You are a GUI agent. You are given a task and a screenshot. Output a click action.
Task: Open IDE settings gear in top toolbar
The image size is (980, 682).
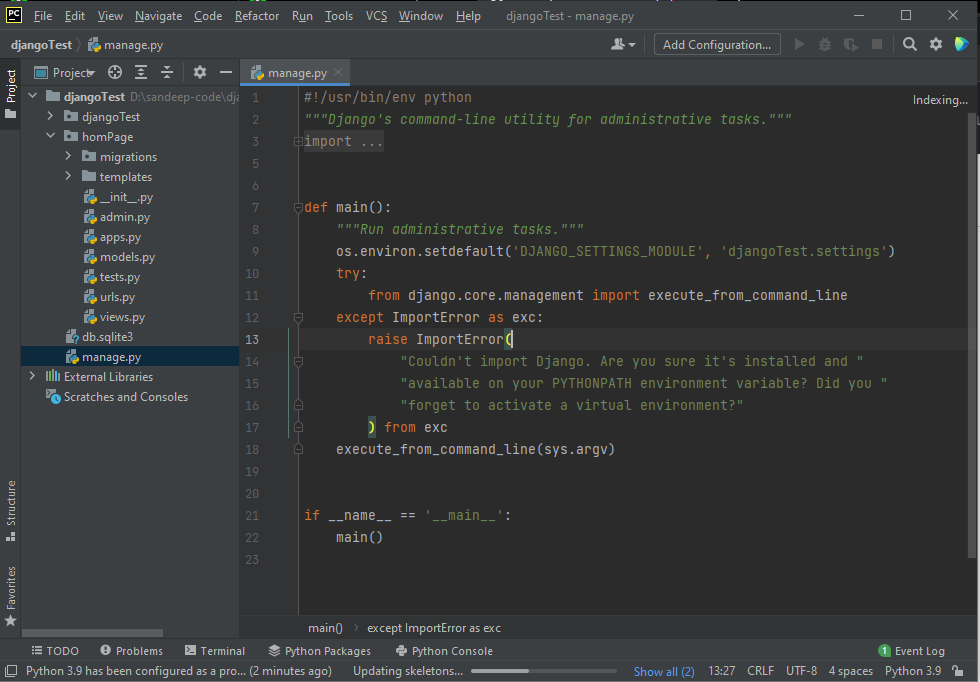tap(936, 44)
